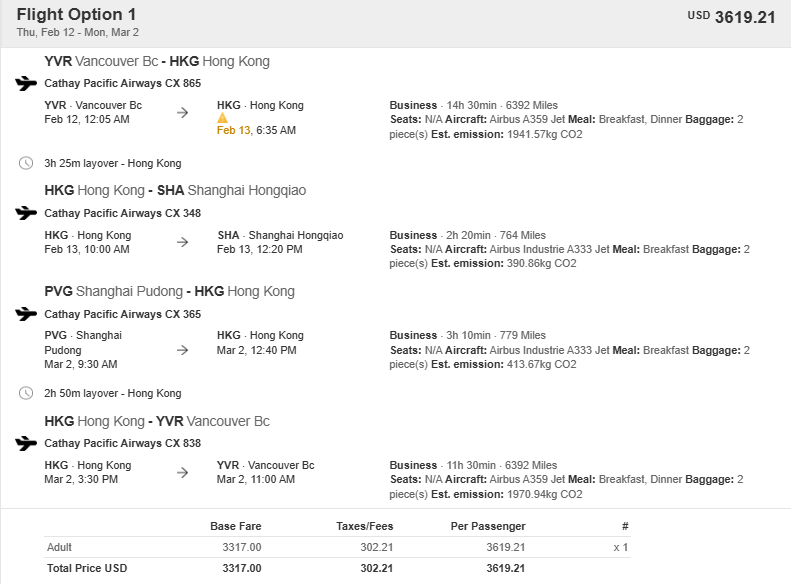Click the Total Price USD row label
Viewport: 791px width, 584px height.
(x=87, y=568)
